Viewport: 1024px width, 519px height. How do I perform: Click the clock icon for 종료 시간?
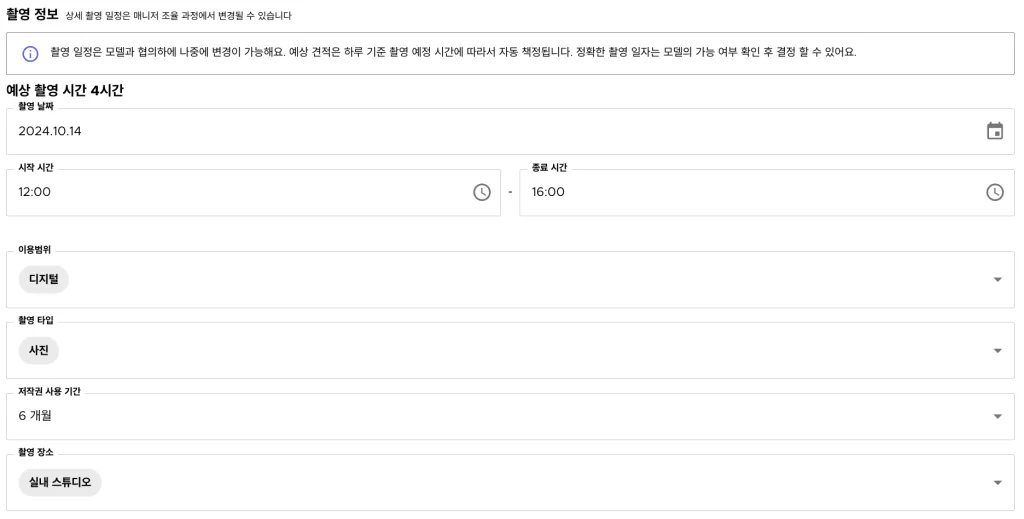(994, 192)
